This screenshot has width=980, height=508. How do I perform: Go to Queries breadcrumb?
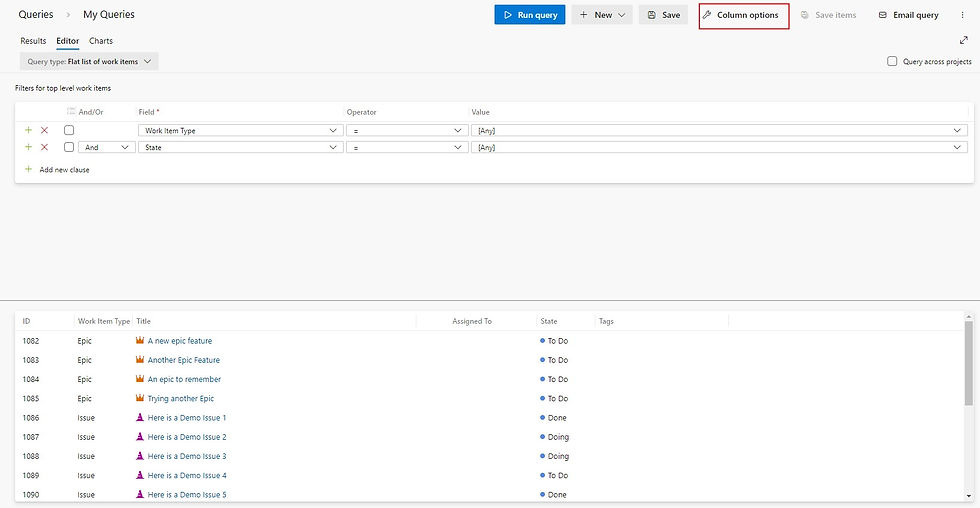36,14
